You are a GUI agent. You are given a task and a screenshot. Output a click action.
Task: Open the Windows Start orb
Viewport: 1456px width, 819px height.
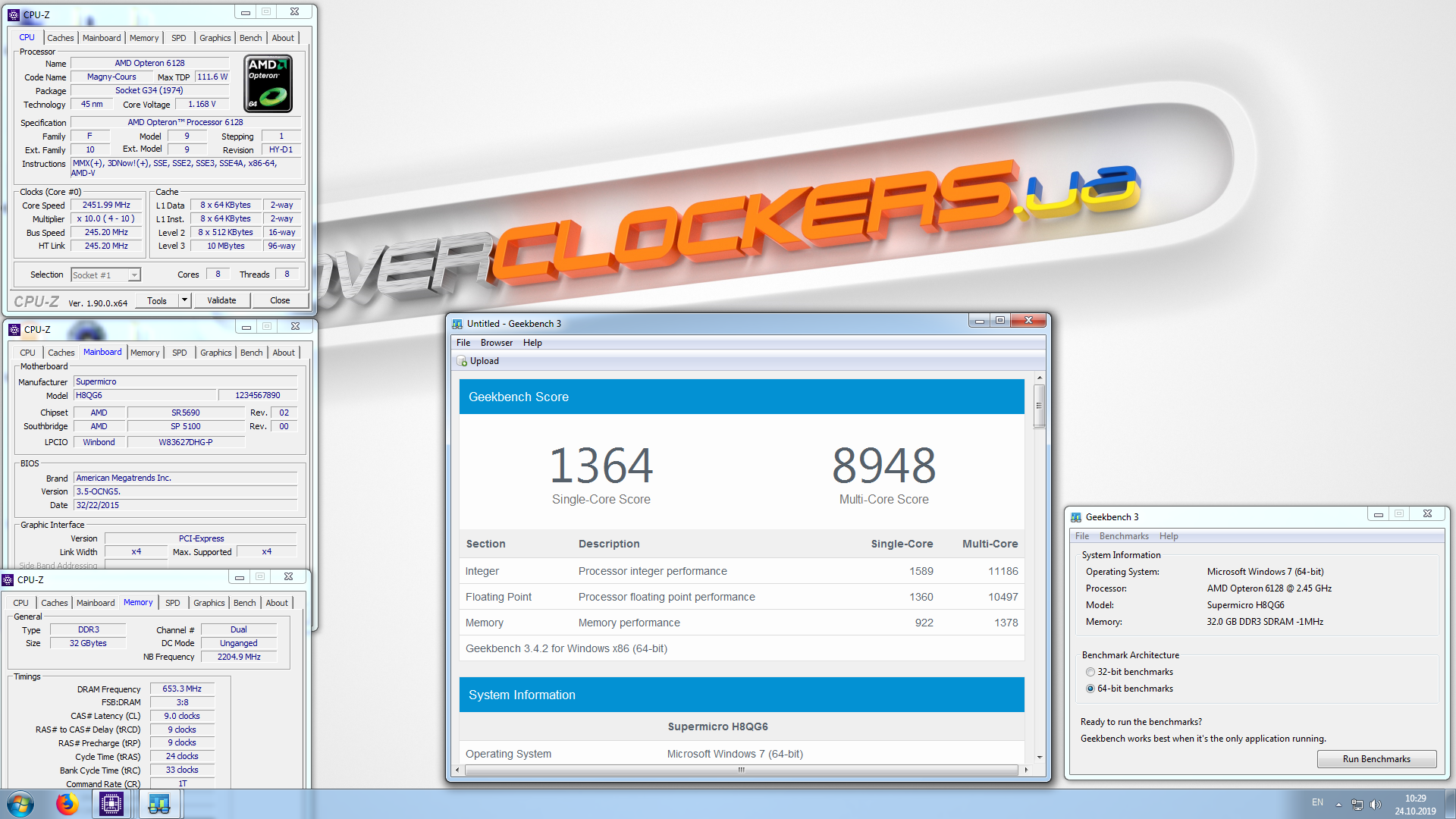coord(20,804)
